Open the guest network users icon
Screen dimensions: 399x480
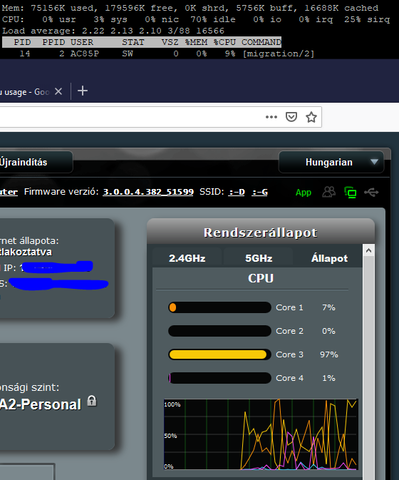[x=329, y=192]
